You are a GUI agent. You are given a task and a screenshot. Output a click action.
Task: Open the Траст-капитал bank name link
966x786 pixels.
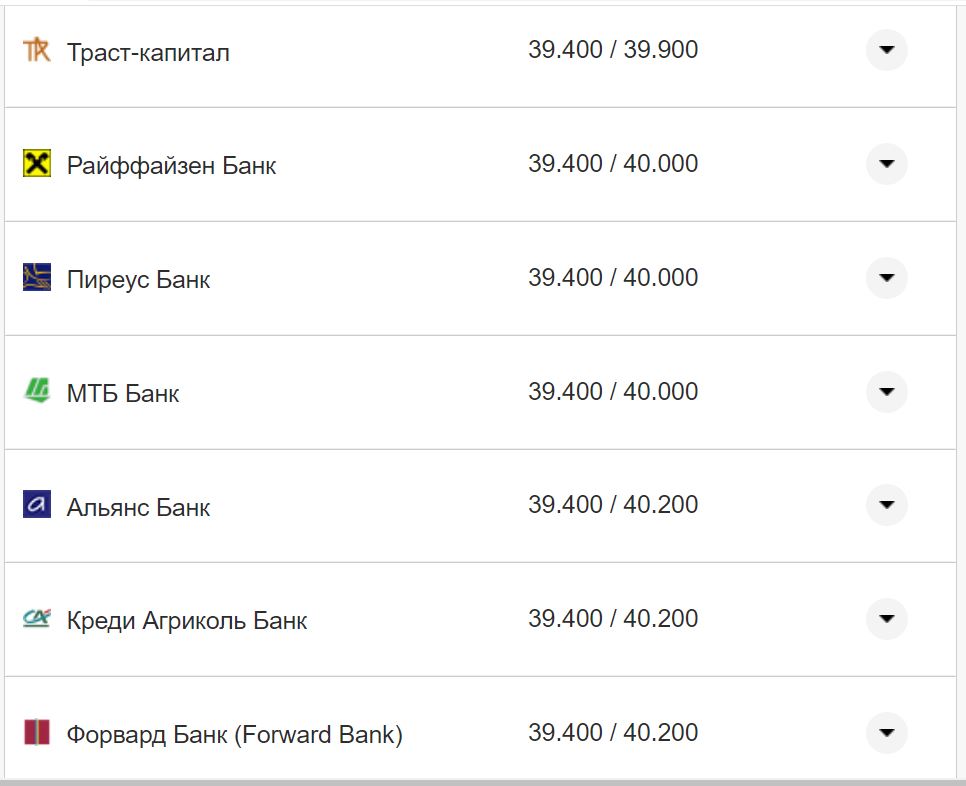tap(148, 52)
